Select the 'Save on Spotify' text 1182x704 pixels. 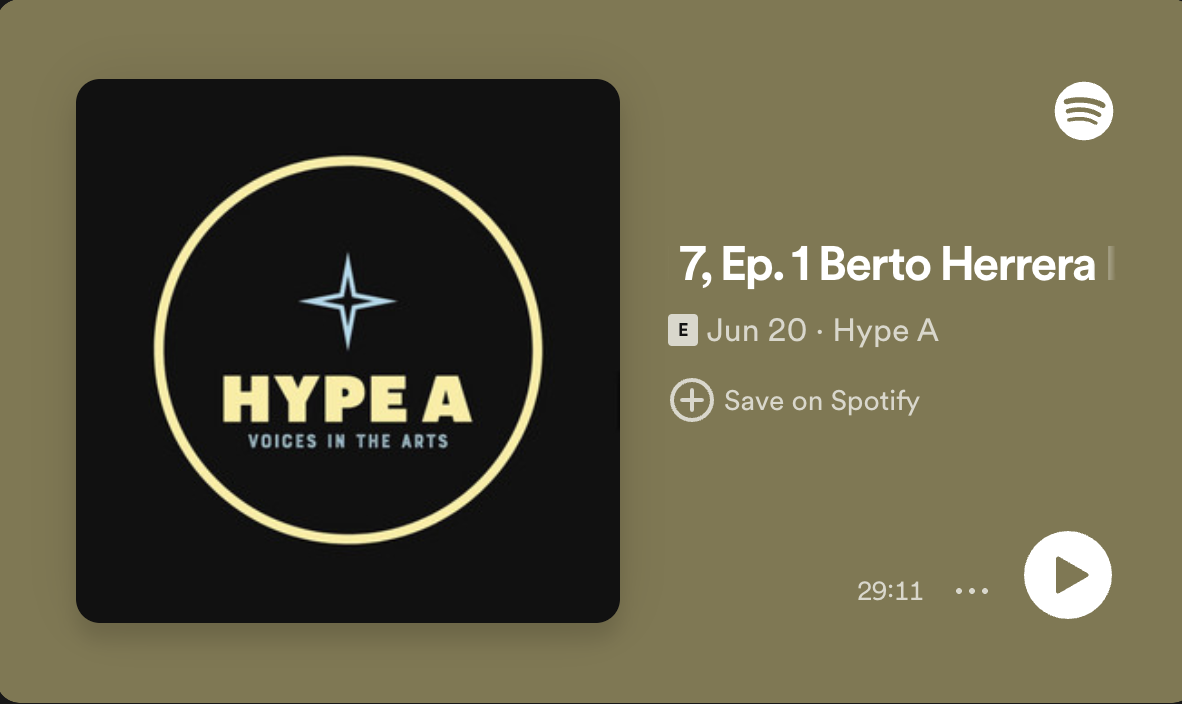tap(822, 401)
